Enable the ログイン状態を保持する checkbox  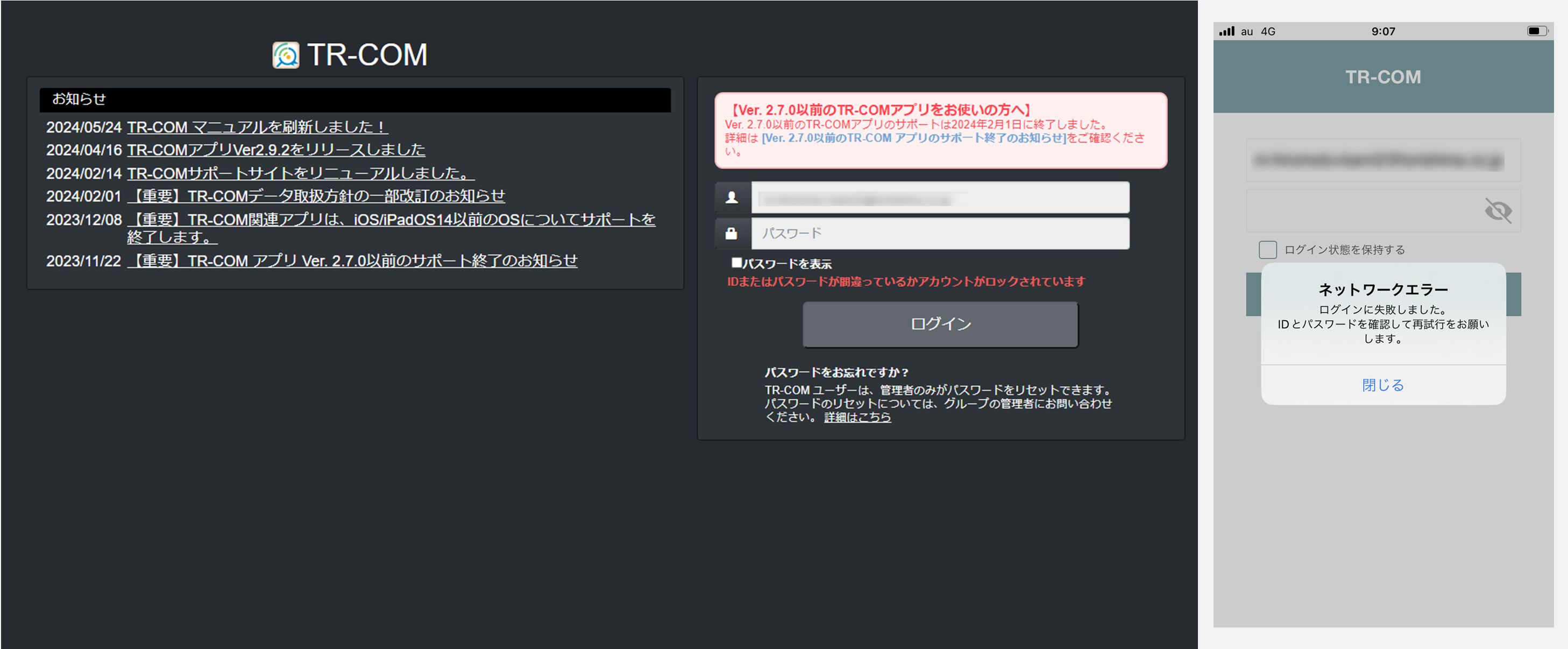[x=1267, y=250]
